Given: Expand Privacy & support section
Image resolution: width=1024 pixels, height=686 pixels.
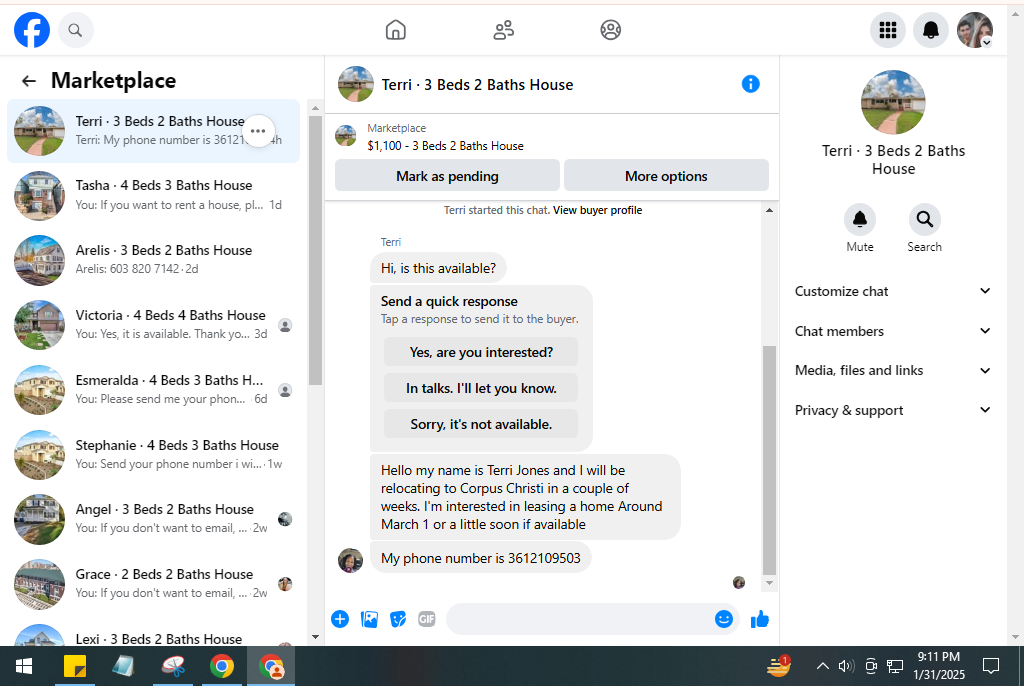Looking at the screenshot, I should (x=893, y=410).
